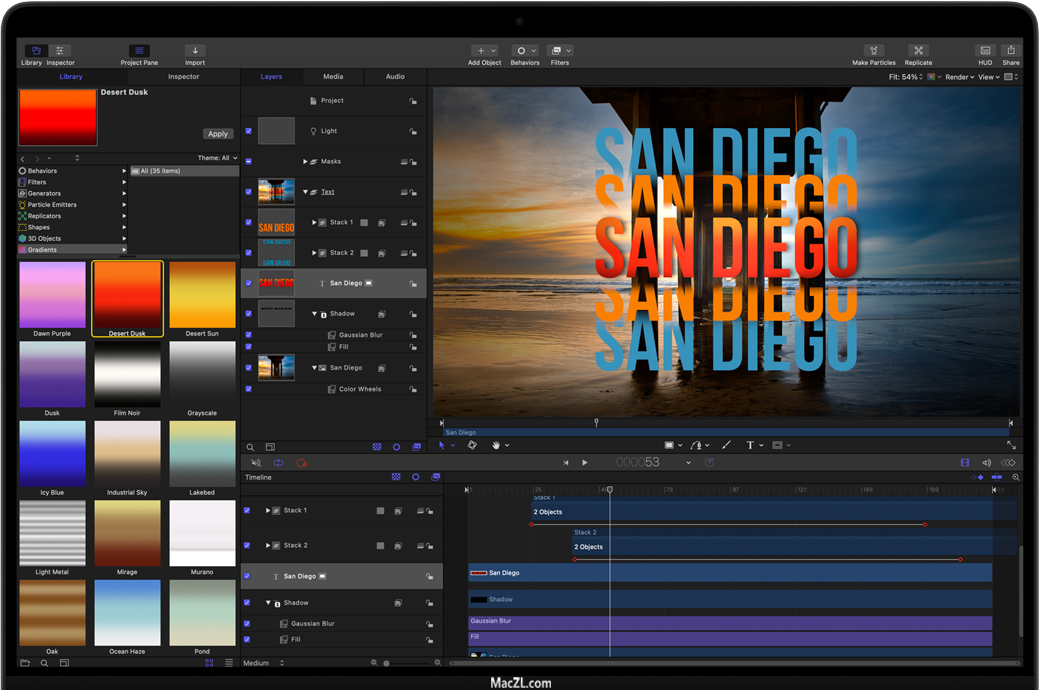The width and height of the screenshot is (1040, 690).
Task: Click the Replicate icon
Action: [x=918, y=51]
